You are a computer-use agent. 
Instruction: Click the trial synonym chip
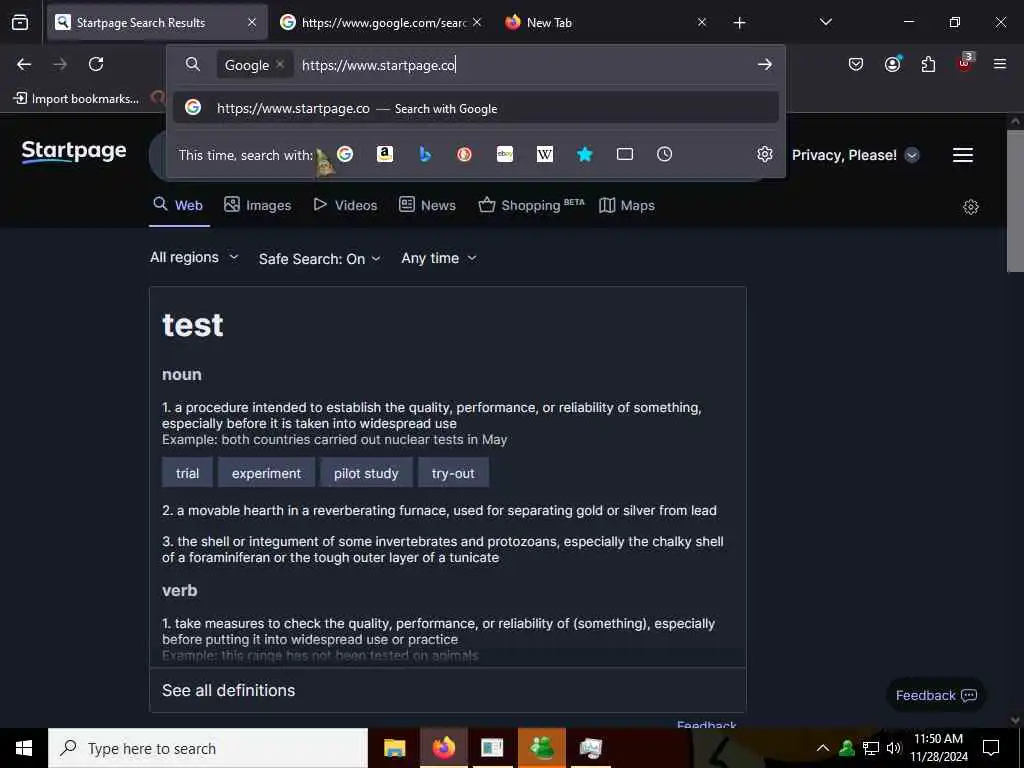[x=187, y=473]
